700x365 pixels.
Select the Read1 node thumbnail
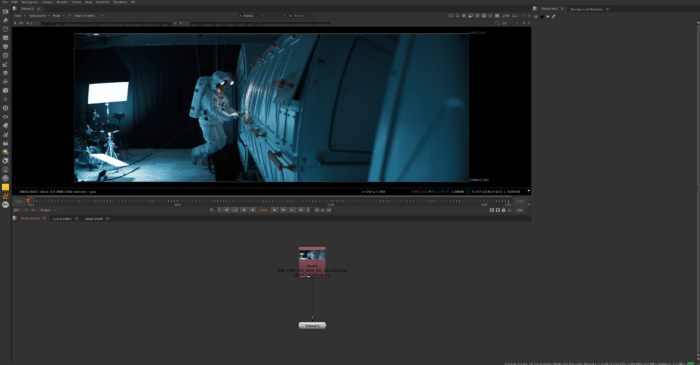click(x=312, y=255)
